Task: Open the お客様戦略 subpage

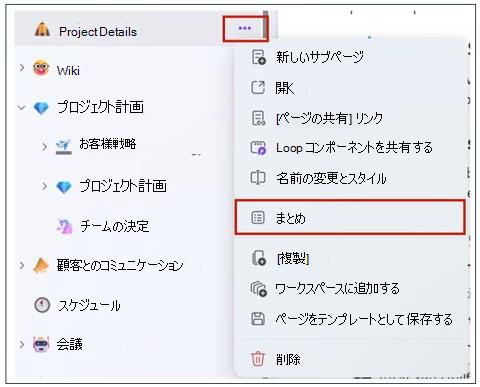Action: coord(107,144)
